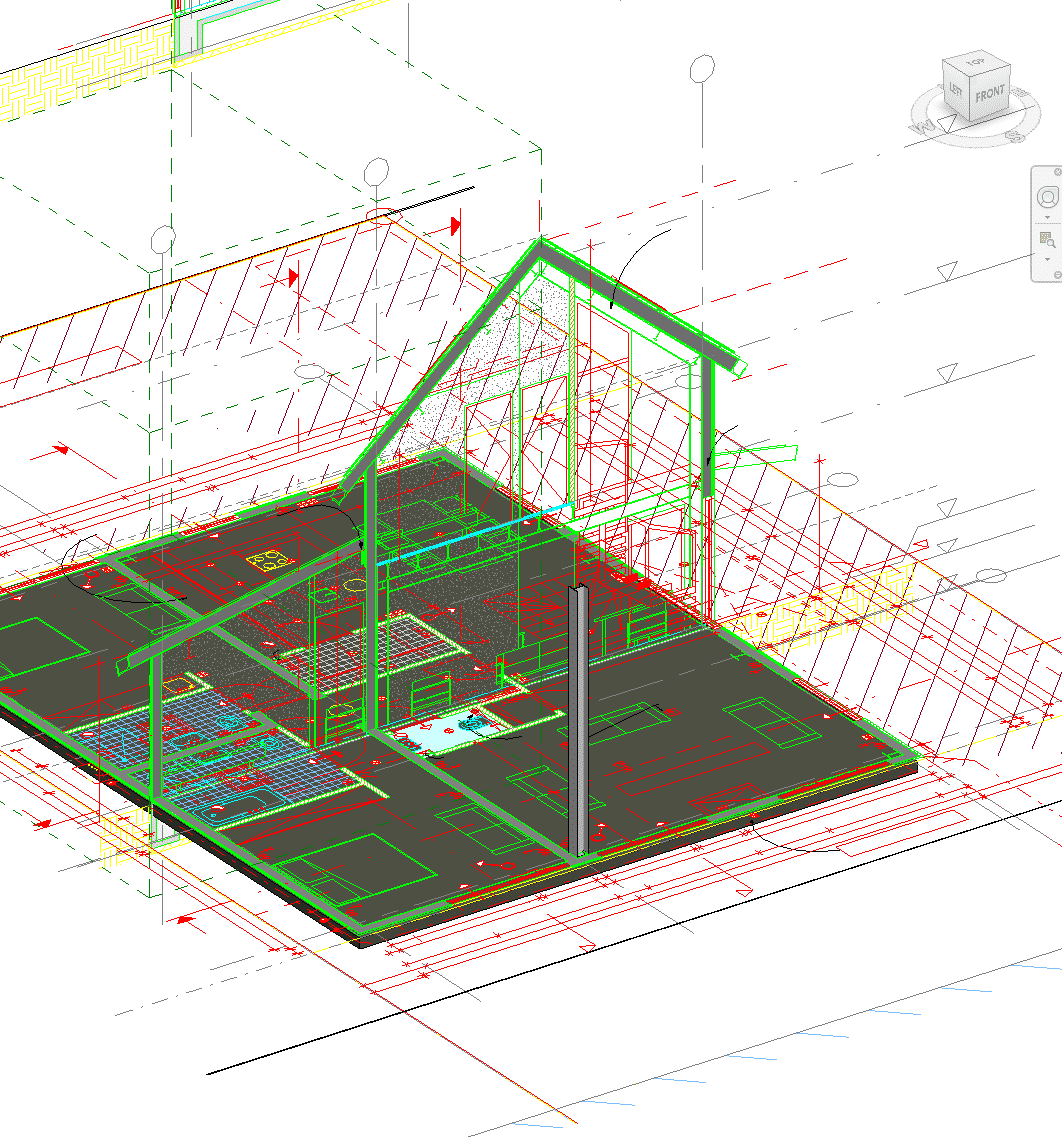Expand the zoom options dropdown arrow

[x=1047, y=260]
